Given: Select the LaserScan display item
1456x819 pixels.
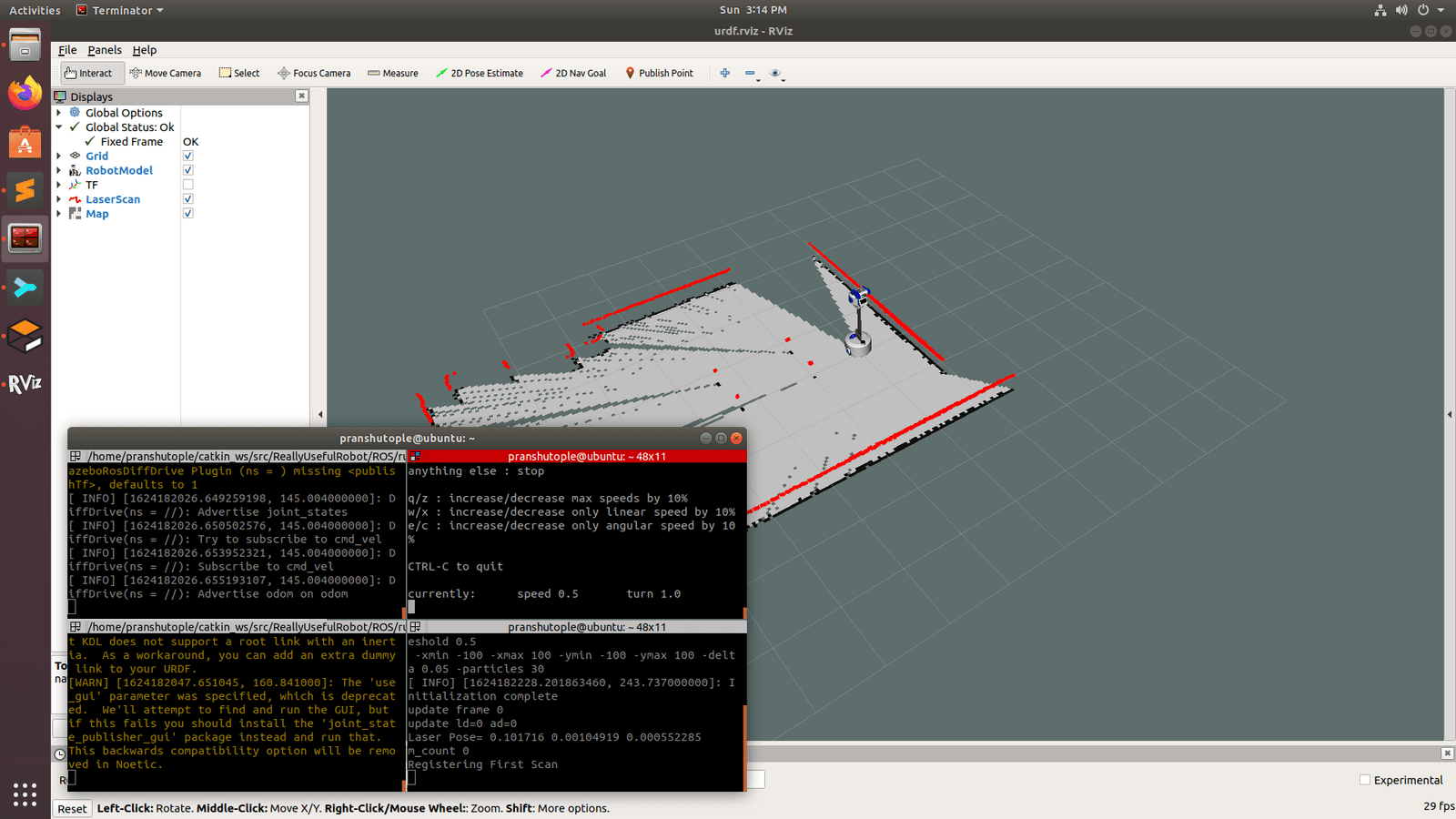Looking at the screenshot, I should (113, 199).
